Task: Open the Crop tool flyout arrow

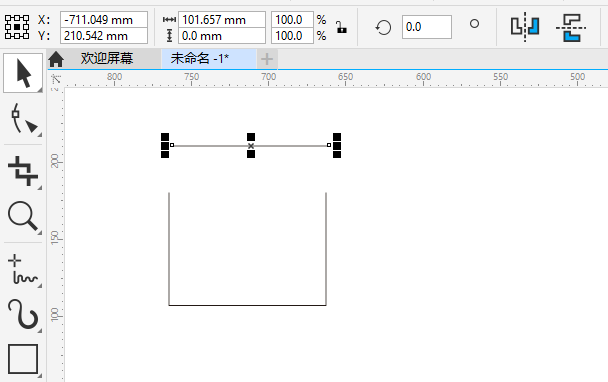Action: pos(40,187)
